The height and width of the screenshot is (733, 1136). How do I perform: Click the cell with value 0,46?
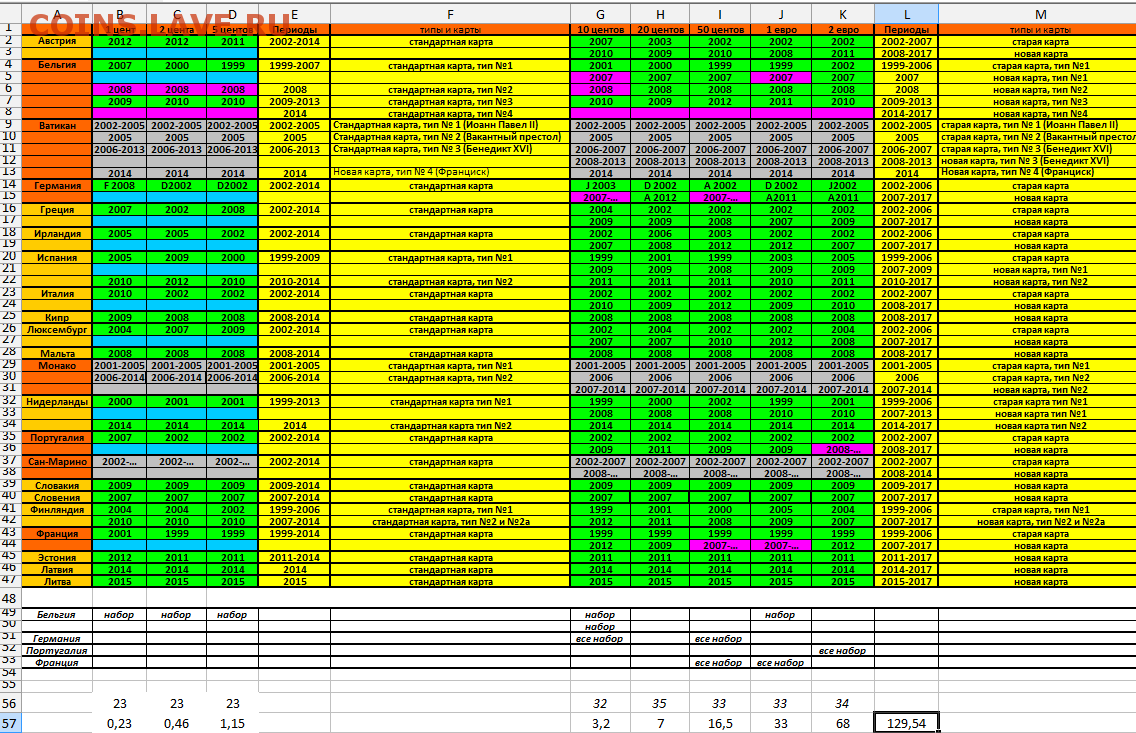point(177,724)
